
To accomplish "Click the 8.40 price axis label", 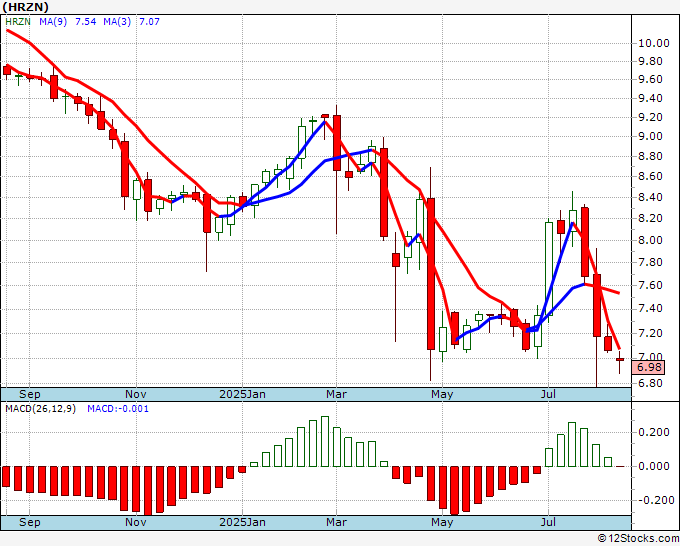I will click(x=650, y=197).
